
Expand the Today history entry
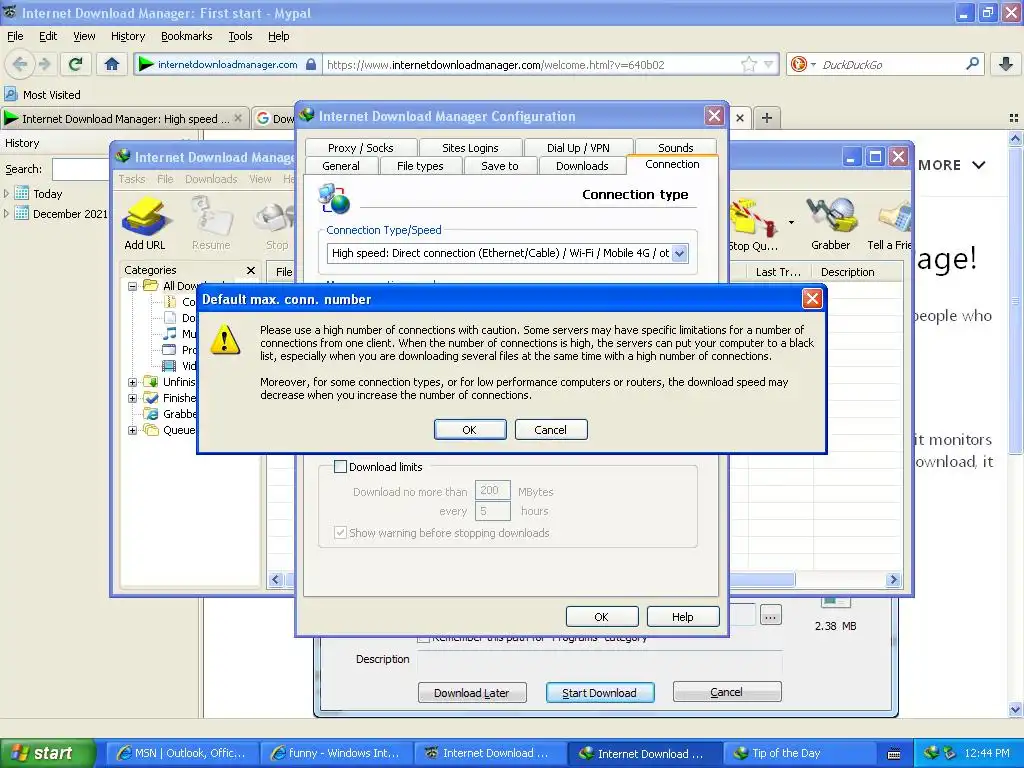(x=7, y=193)
